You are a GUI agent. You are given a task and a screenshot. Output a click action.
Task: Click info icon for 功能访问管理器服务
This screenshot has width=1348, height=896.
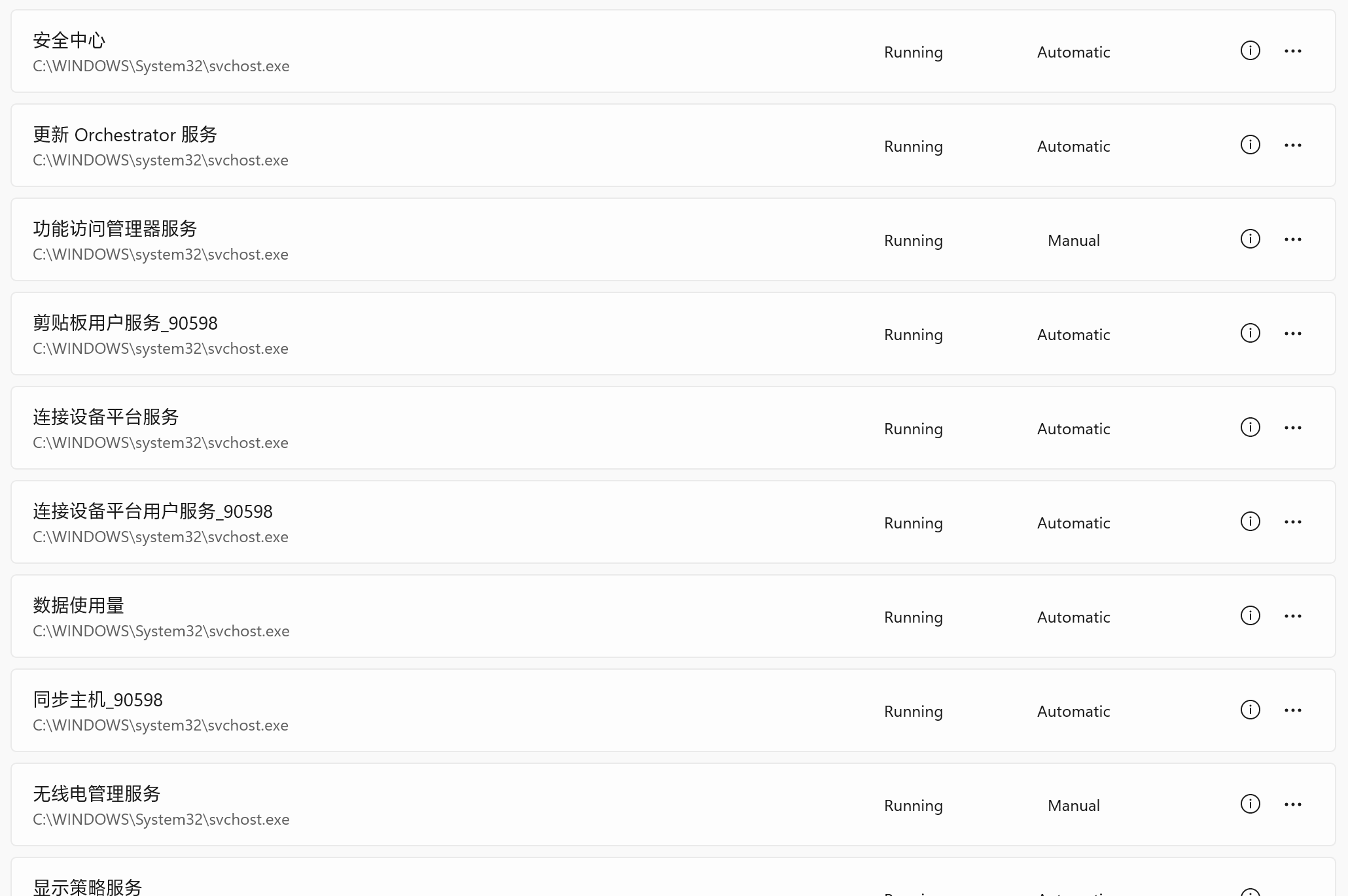[x=1250, y=239]
